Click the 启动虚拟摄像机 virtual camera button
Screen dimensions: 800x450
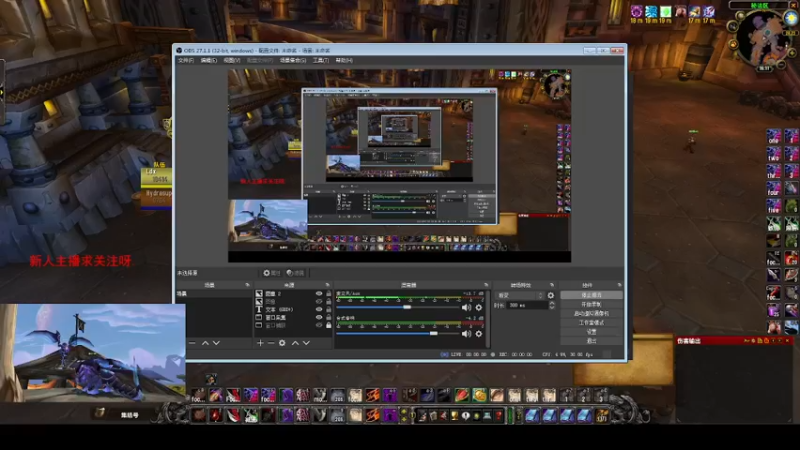(x=591, y=314)
